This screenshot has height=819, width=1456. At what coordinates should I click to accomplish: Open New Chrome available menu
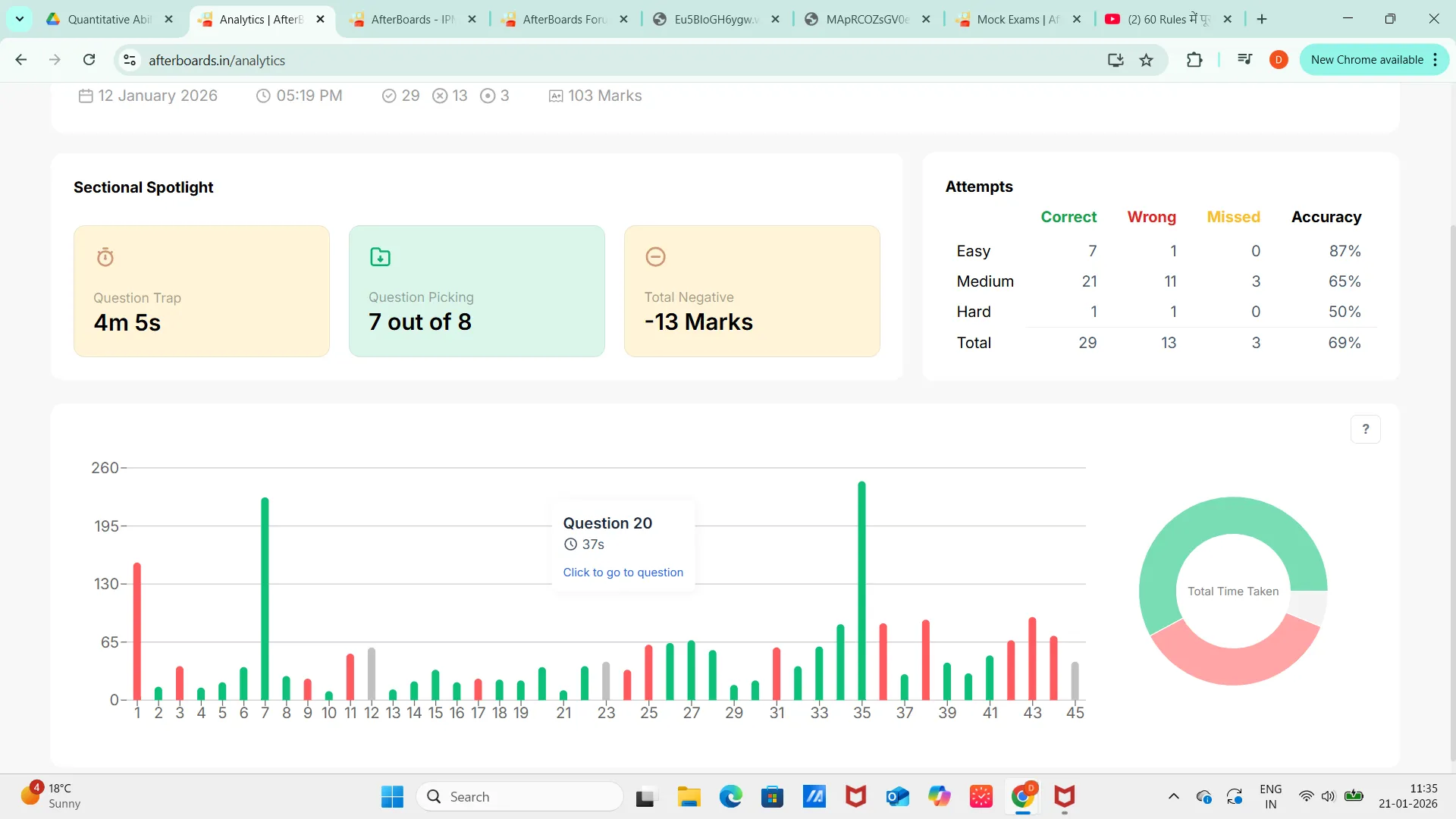1374,60
